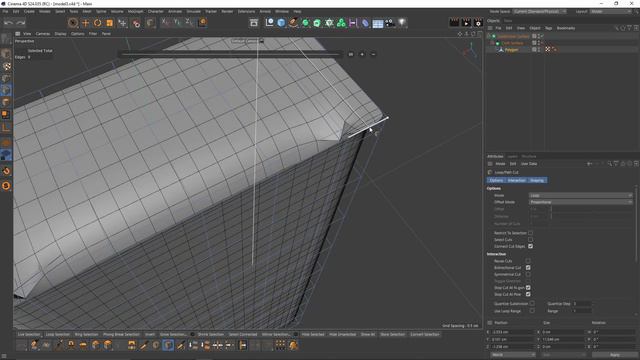The image size is (640, 360).
Task: Click the Subdivision Surface generator icon
Action: (305, 23)
